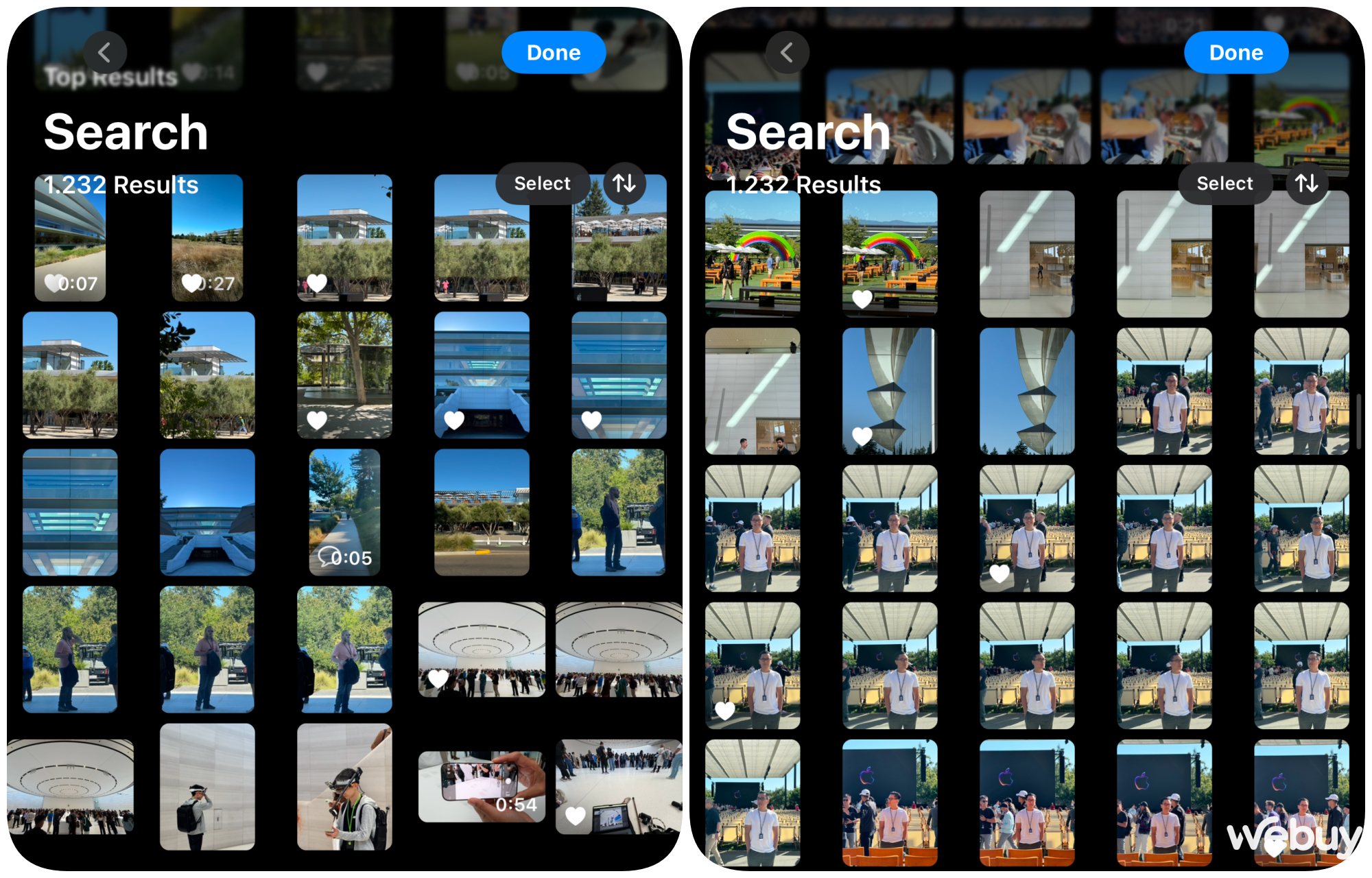The height and width of the screenshot is (878, 1372).
Task: Toggle Select mode on left search screen
Action: [x=541, y=183]
